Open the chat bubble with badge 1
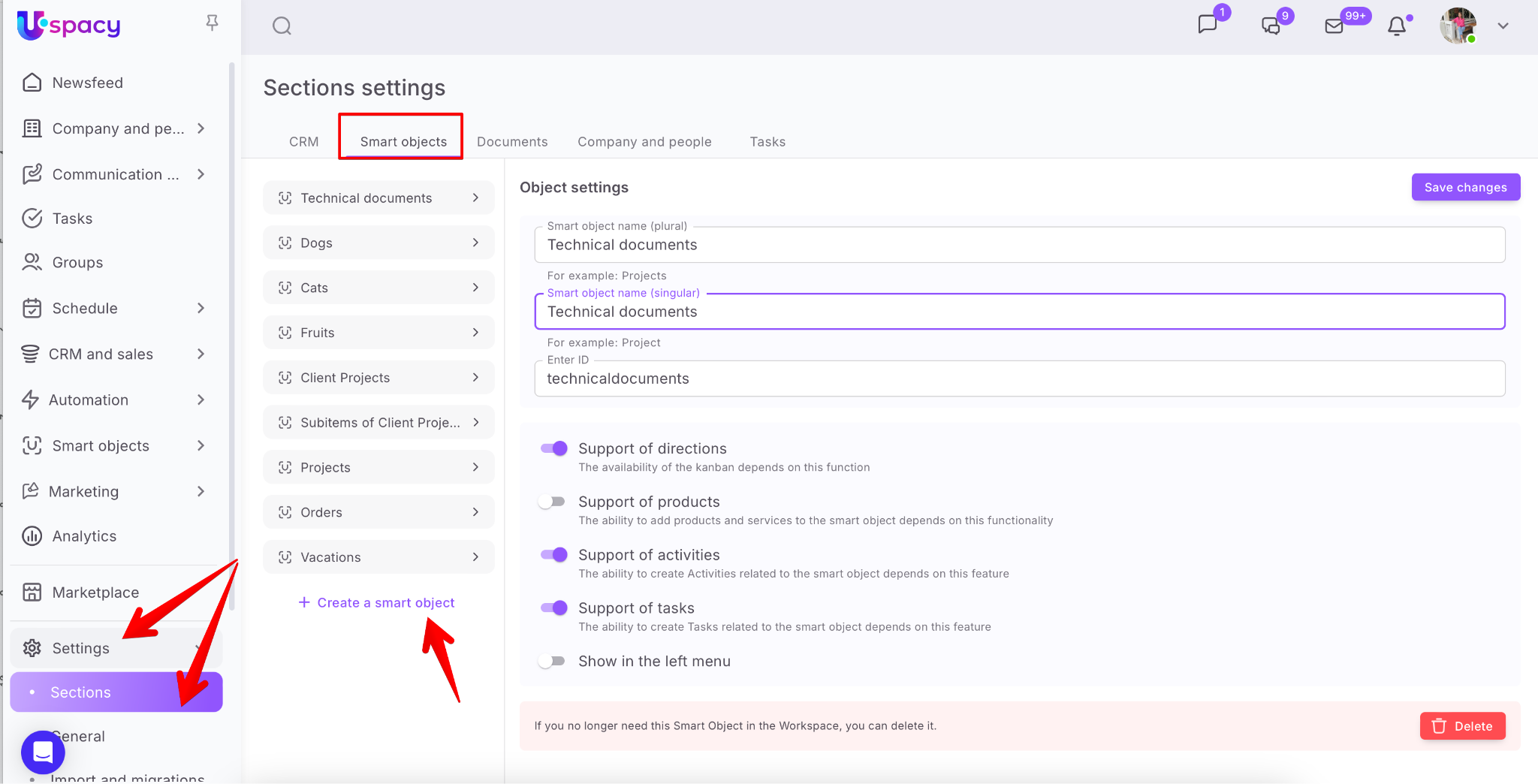The image size is (1538, 784). pos(1207,25)
